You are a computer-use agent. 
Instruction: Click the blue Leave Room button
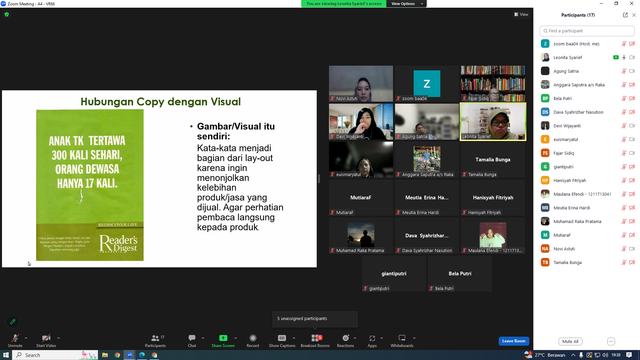tap(513, 341)
